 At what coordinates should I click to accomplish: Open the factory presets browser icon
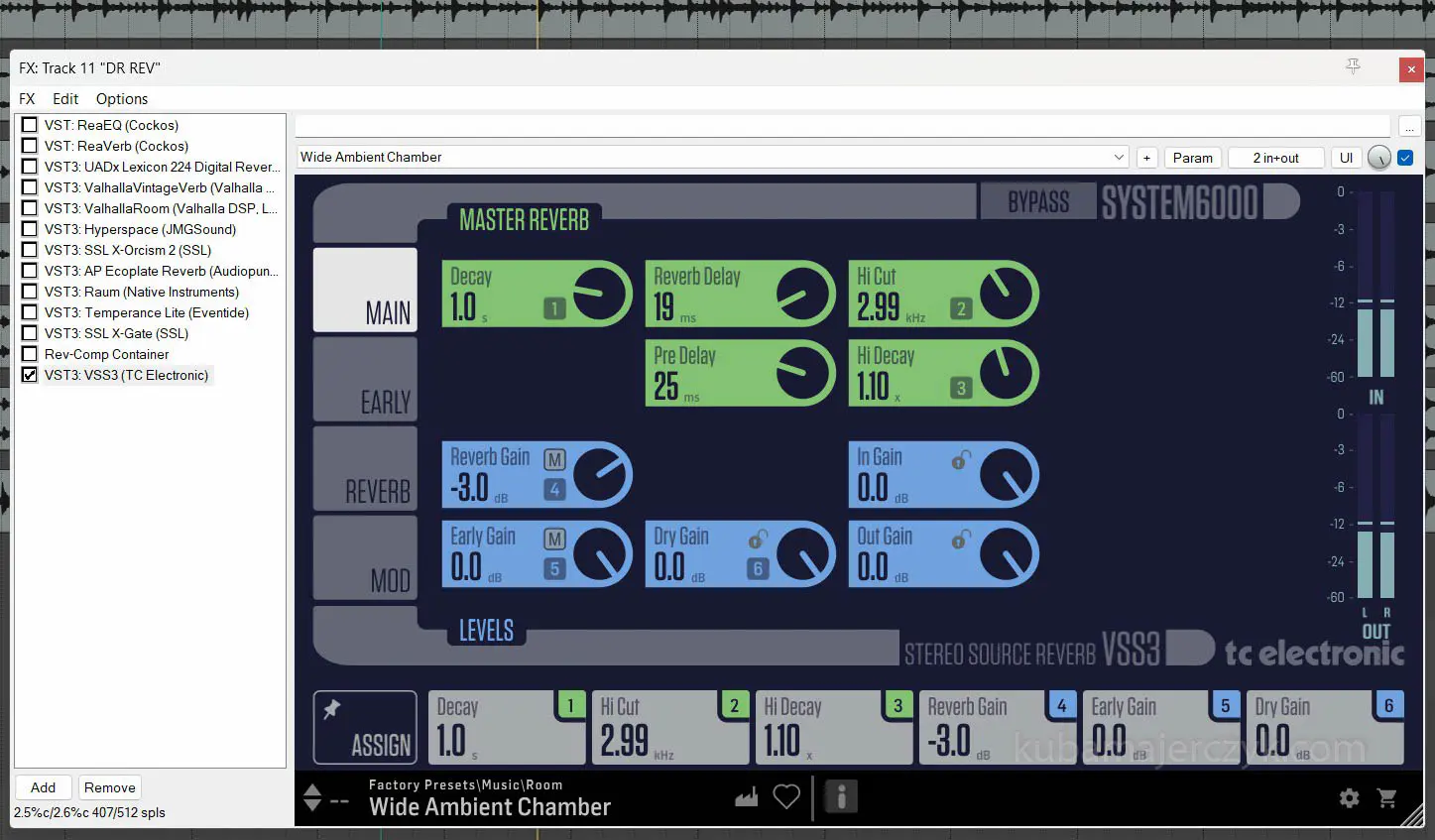[x=746, y=796]
